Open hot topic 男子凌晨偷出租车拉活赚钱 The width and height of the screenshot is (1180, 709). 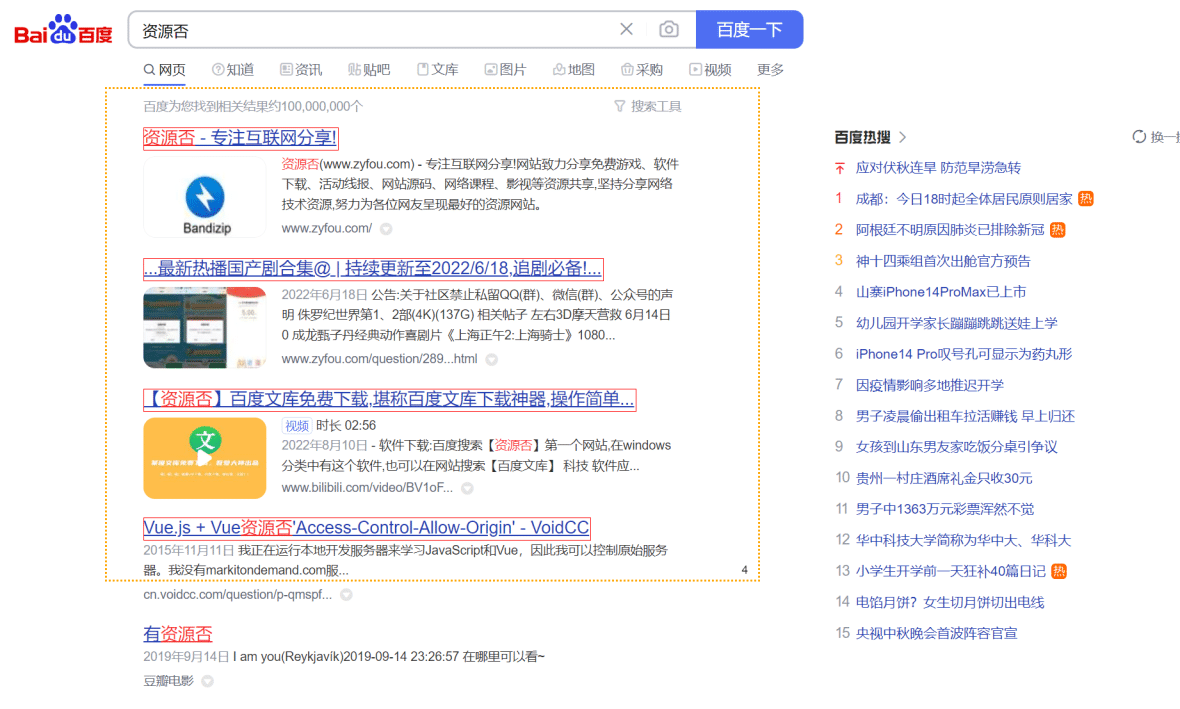click(965, 416)
